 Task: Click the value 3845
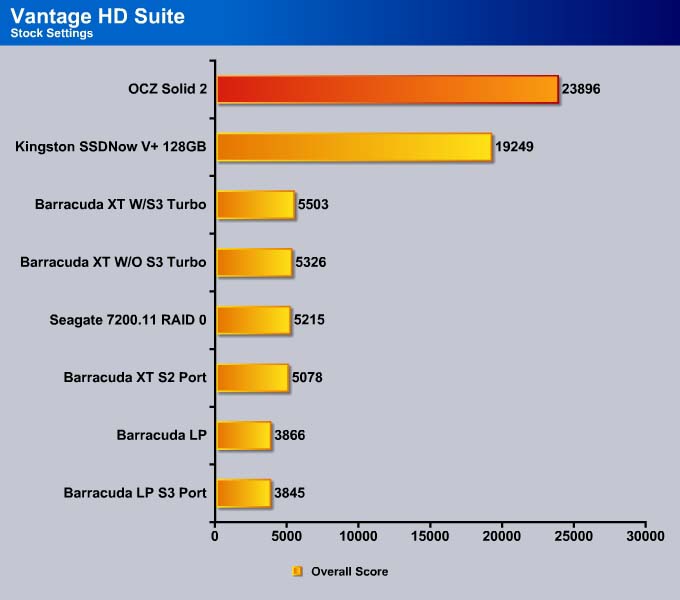[x=289, y=492]
